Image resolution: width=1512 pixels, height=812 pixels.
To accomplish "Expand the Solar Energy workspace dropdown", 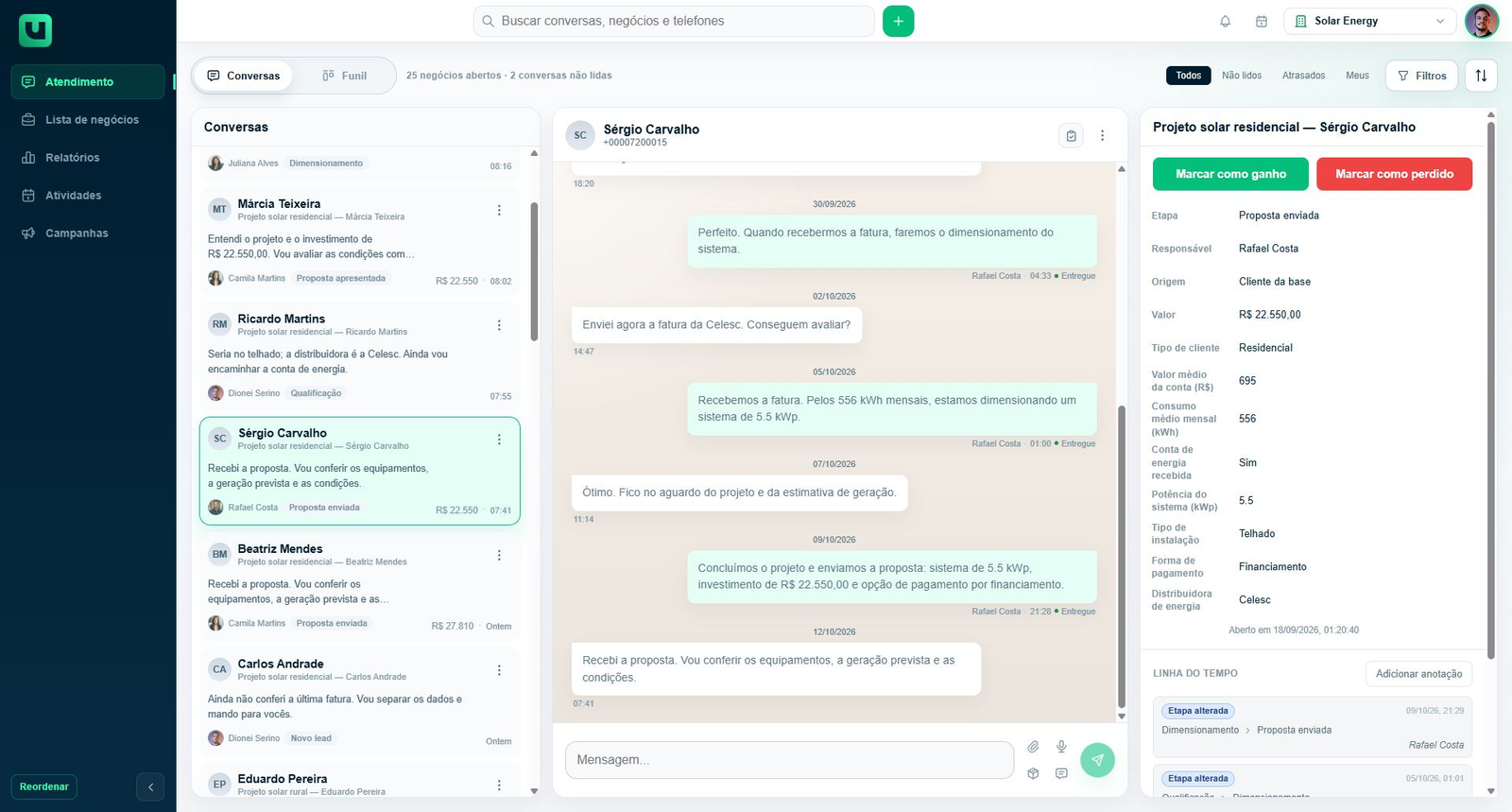I will (1368, 21).
